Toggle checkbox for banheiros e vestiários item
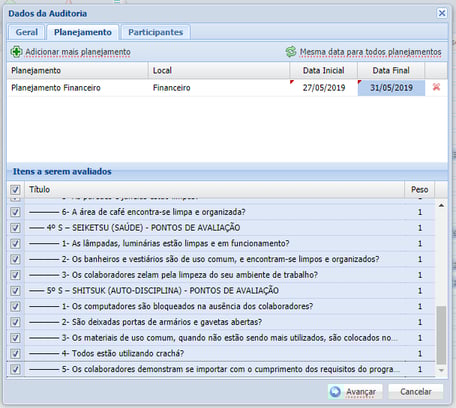The image size is (456, 408). click(x=15, y=259)
